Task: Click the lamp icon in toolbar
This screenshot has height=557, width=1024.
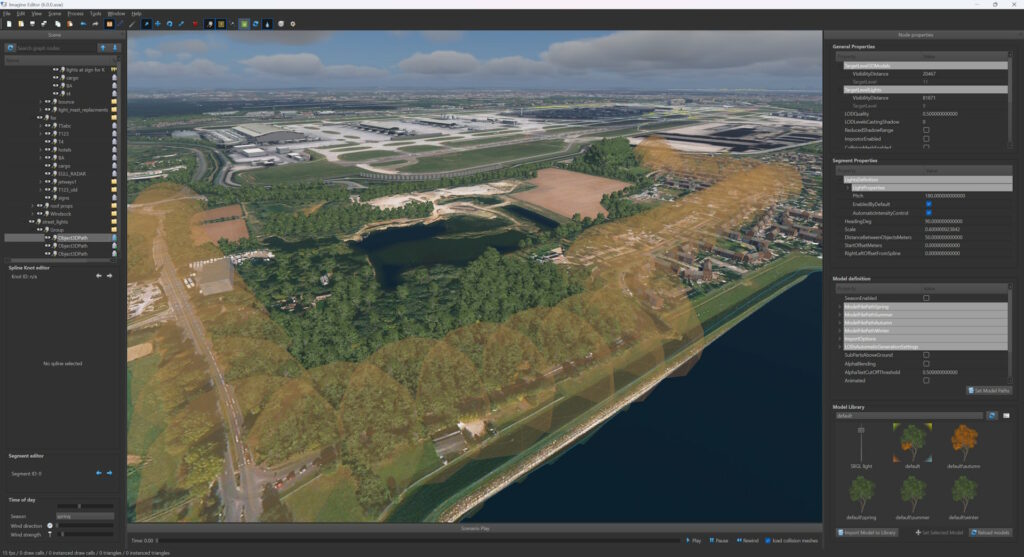Action: (209, 24)
